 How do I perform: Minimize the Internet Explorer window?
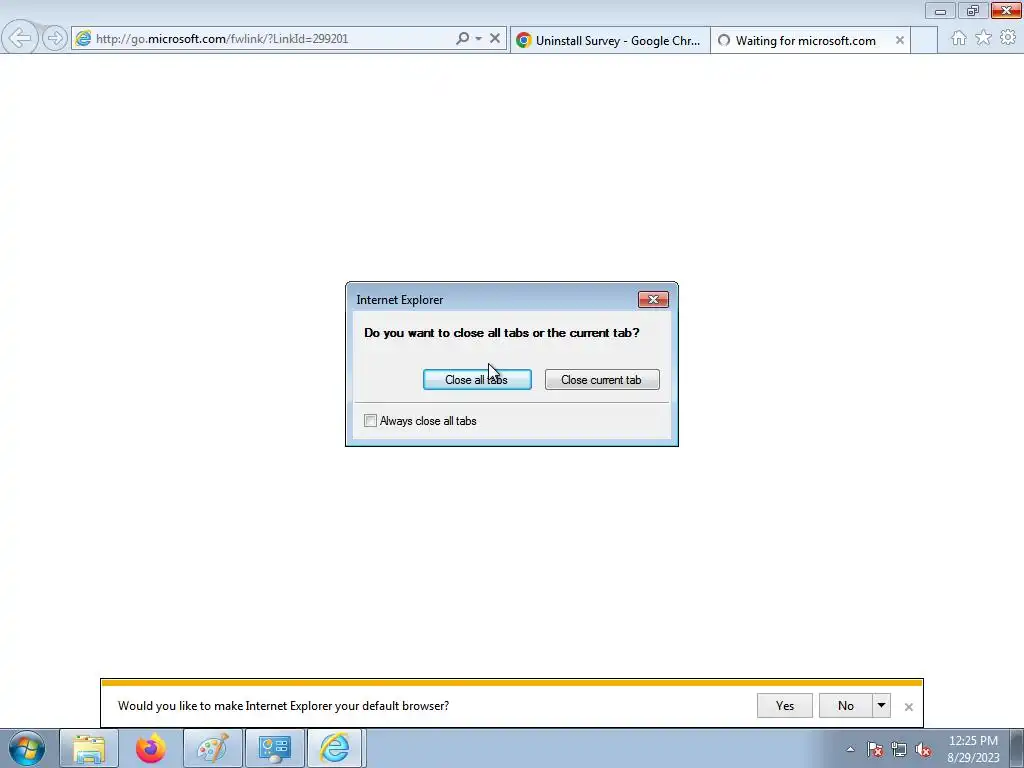pyautogui.click(x=940, y=11)
